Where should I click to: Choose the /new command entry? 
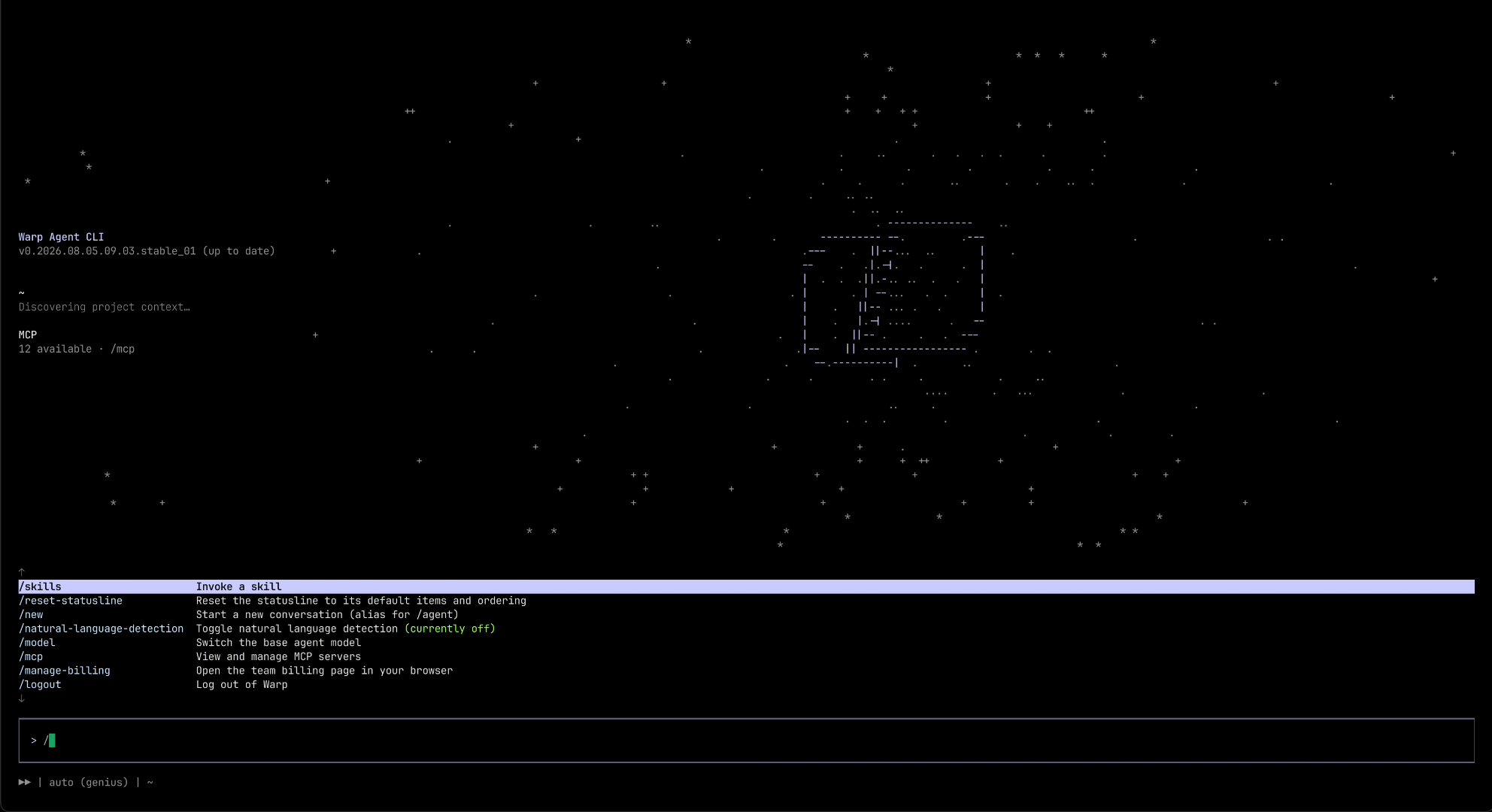tap(31, 614)
